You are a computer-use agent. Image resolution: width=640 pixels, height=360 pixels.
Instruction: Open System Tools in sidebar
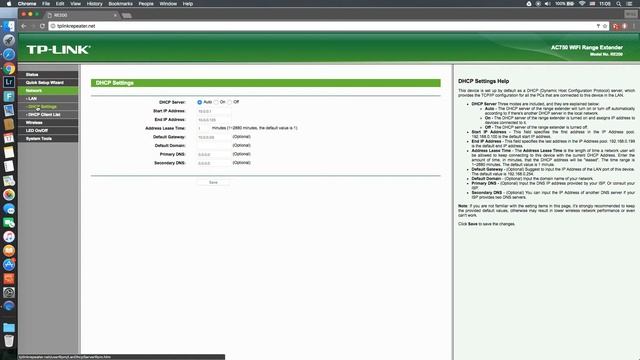[48, 139]
